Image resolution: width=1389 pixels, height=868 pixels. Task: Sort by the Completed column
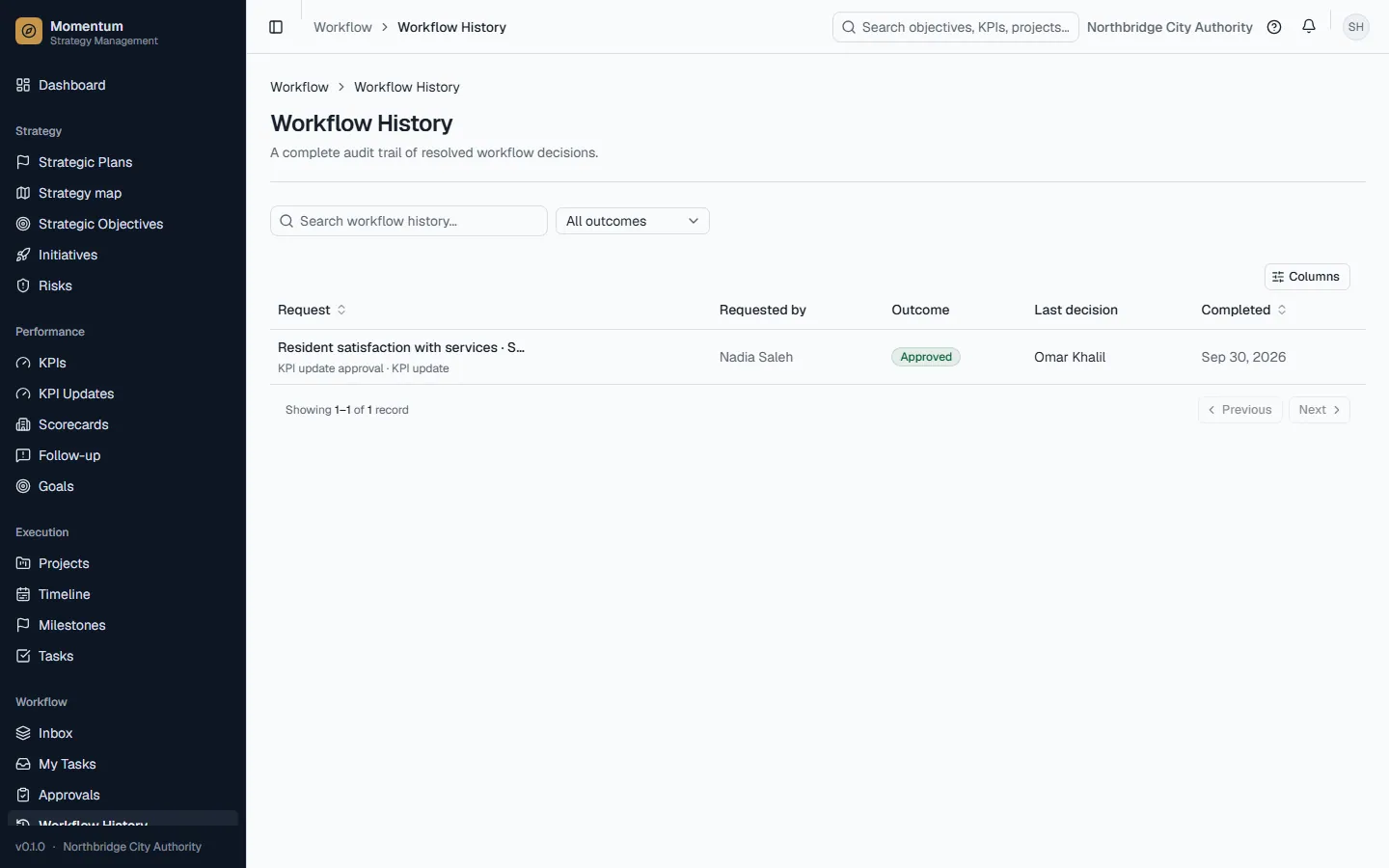(x=1243, y=310)
